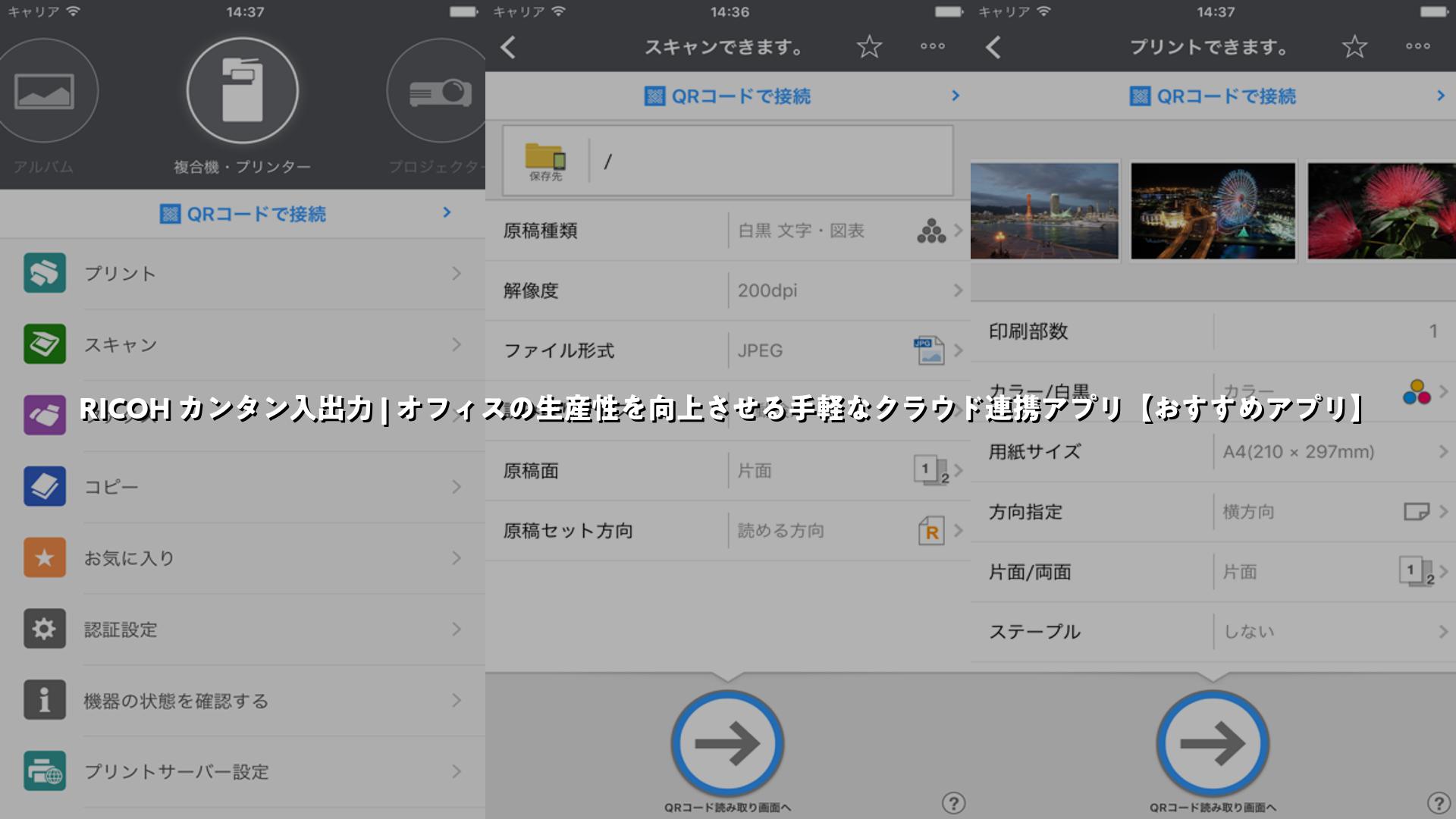The height and width of the screenshot is (819, 1456).
Task: Click the orientation R page icon
Action: pos(931,531)
